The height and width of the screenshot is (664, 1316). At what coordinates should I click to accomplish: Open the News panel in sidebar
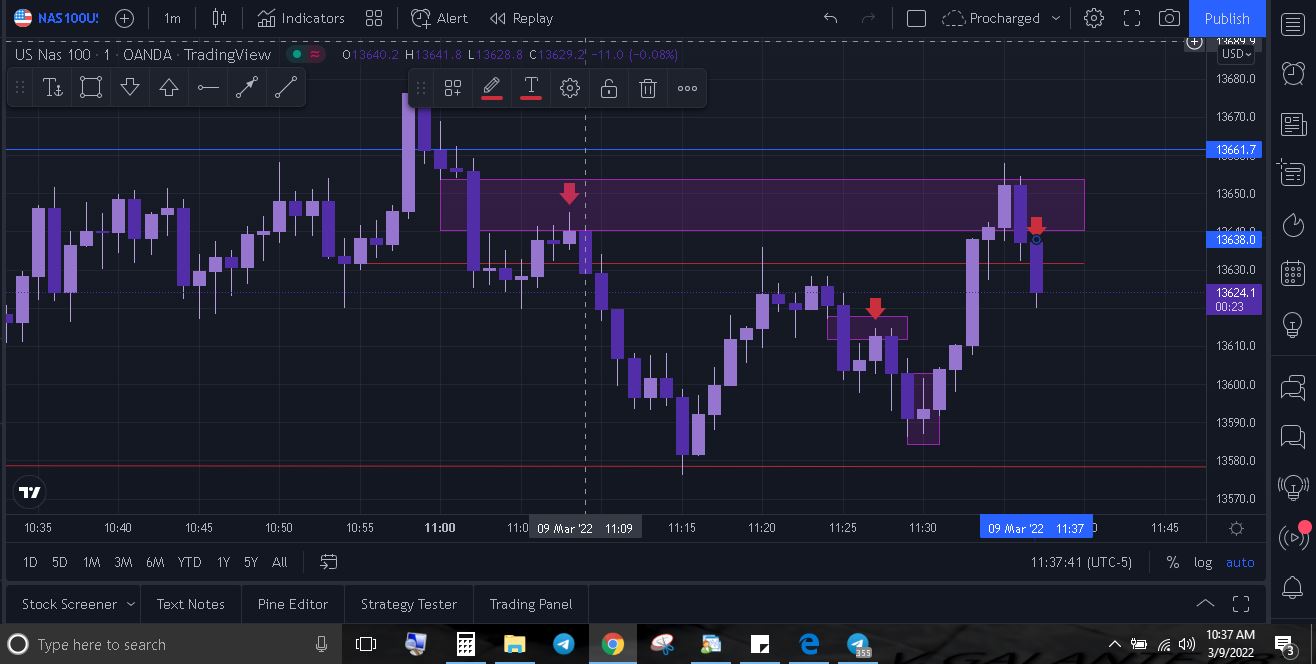1293,125
